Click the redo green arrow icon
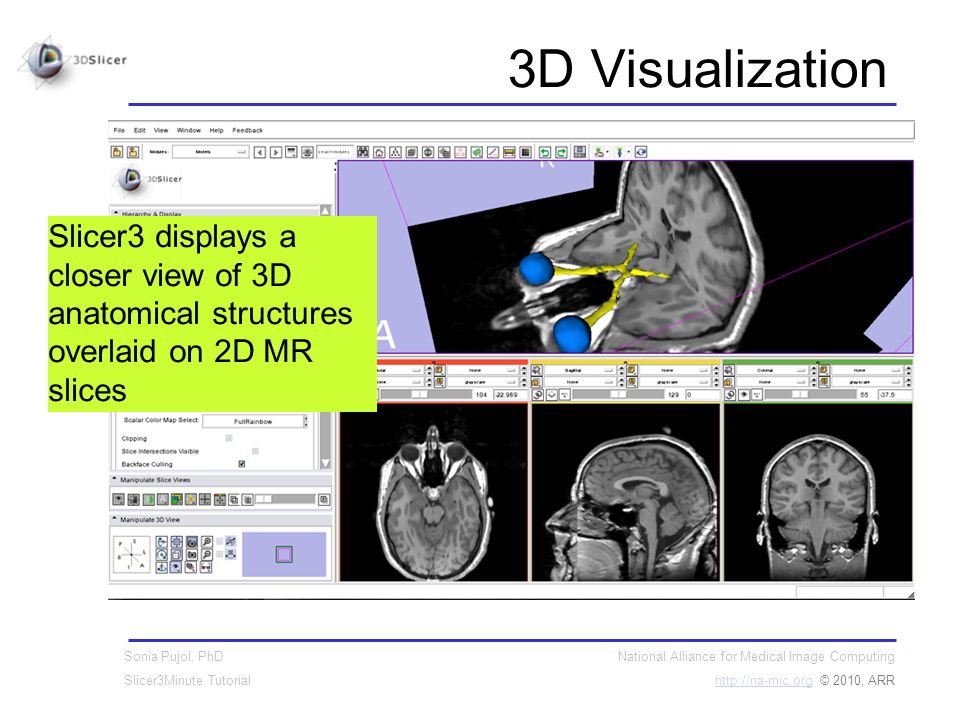The height and width of the screenshot is (720, 960). pos(561,152)
